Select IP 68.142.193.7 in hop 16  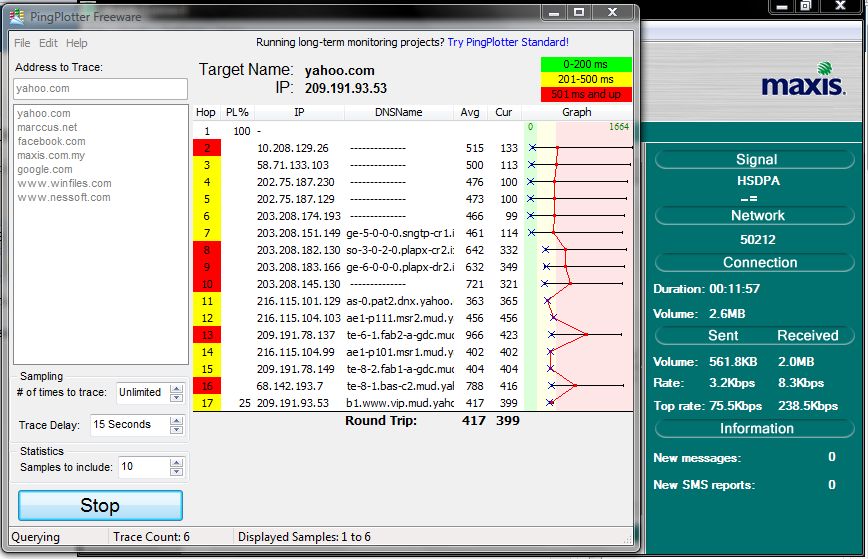coord(290,386)
